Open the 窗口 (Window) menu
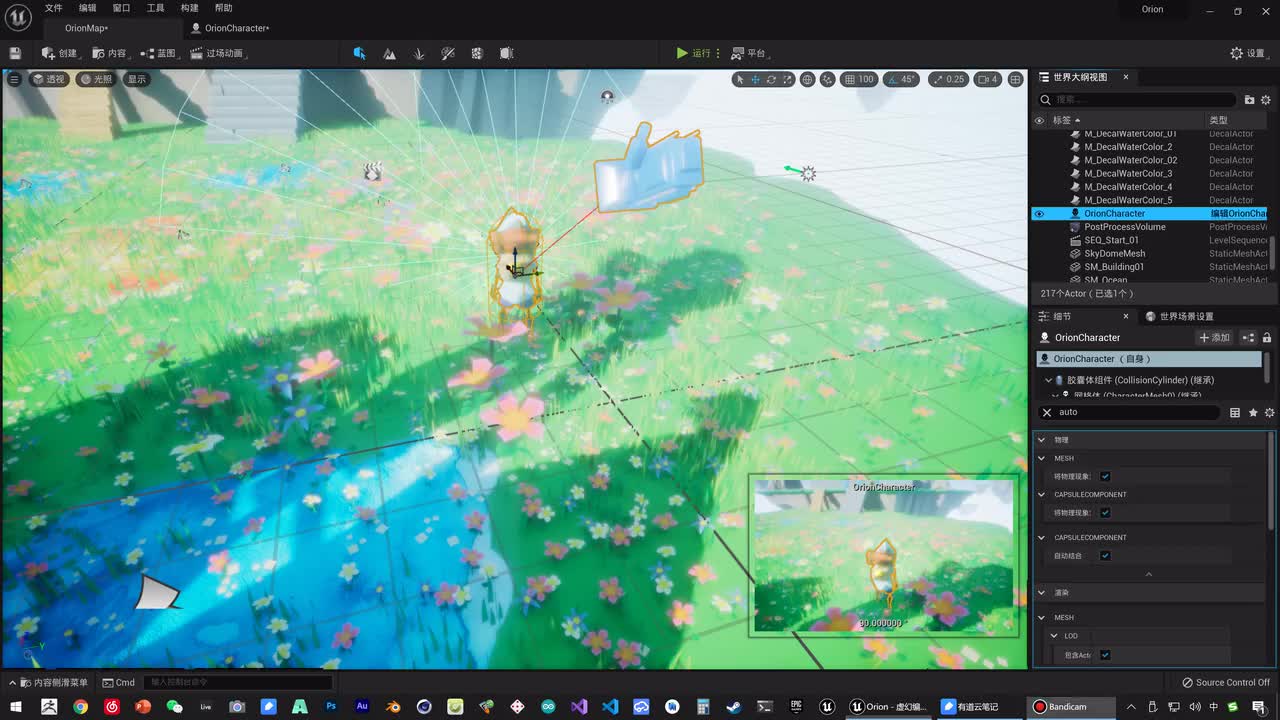 coord(121,8)
